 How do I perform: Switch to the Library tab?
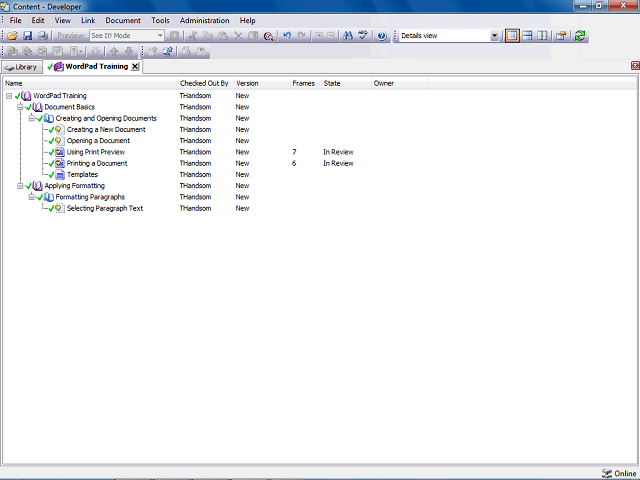pyautogui.click(x=22, y=67)
